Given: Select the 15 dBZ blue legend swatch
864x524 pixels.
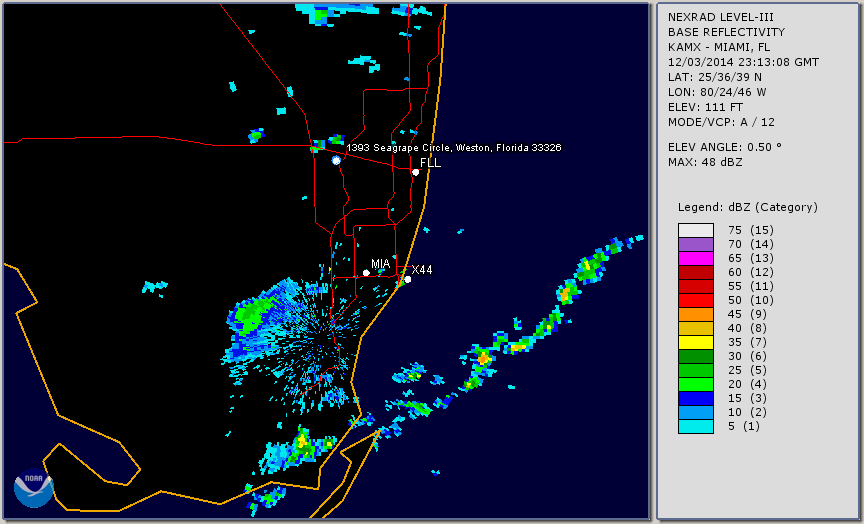Looking at the screenshot, I should click(696, 398).
